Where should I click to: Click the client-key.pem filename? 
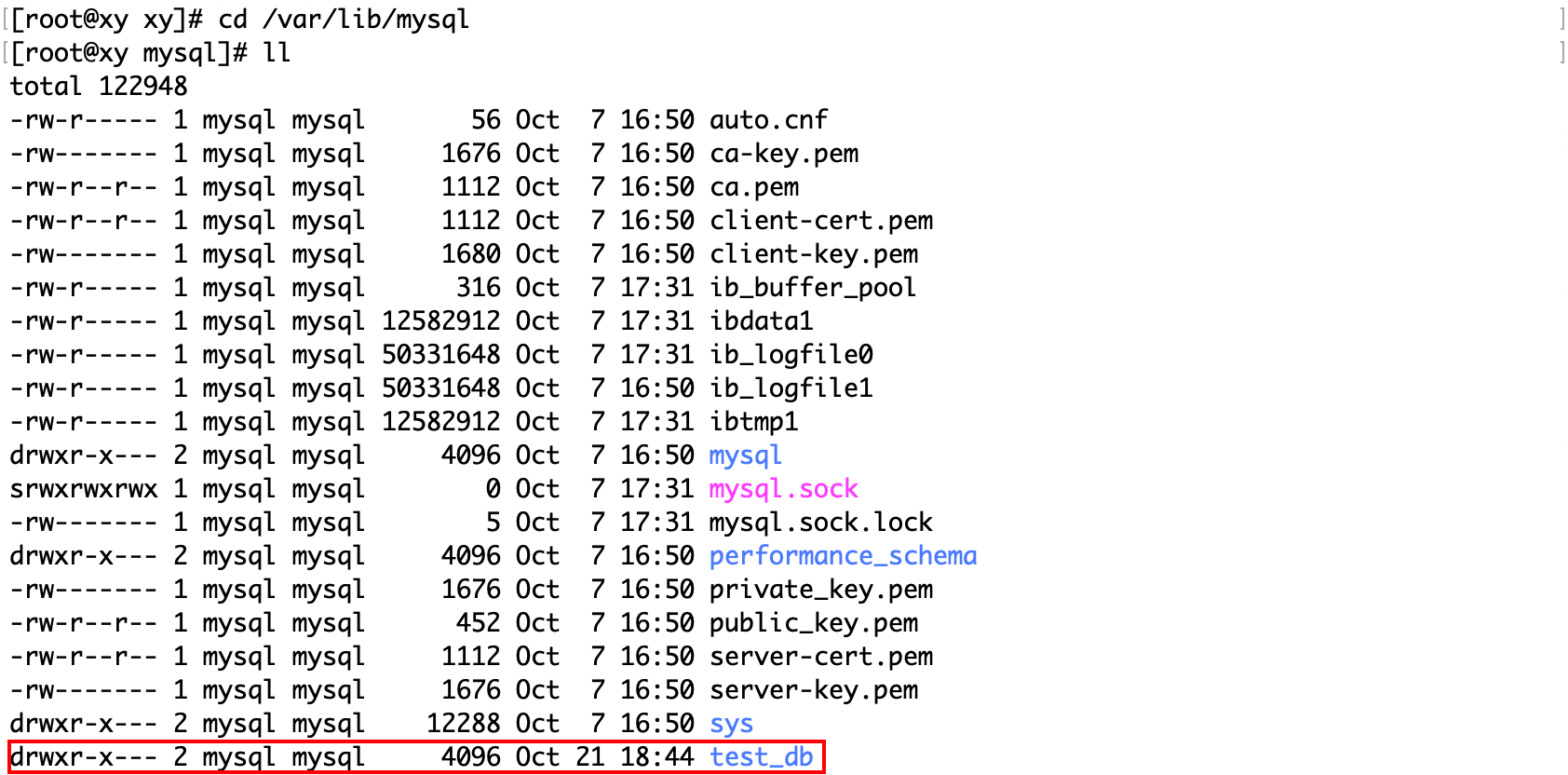814,253
